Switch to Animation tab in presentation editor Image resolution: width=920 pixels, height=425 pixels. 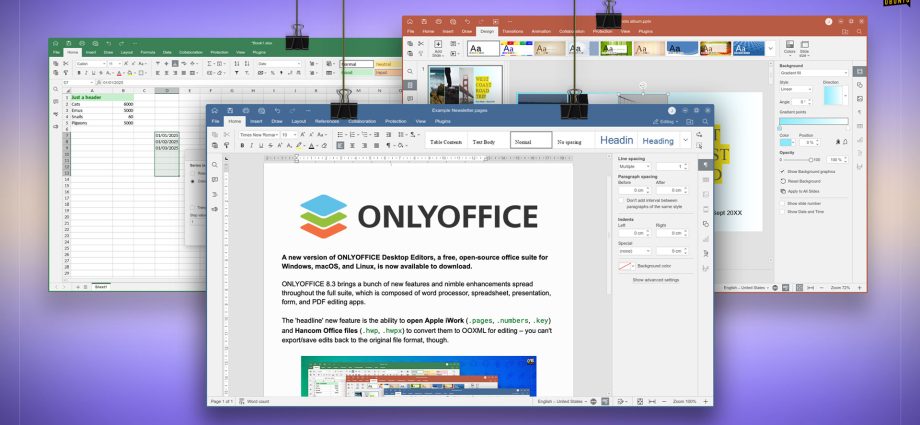541,31
